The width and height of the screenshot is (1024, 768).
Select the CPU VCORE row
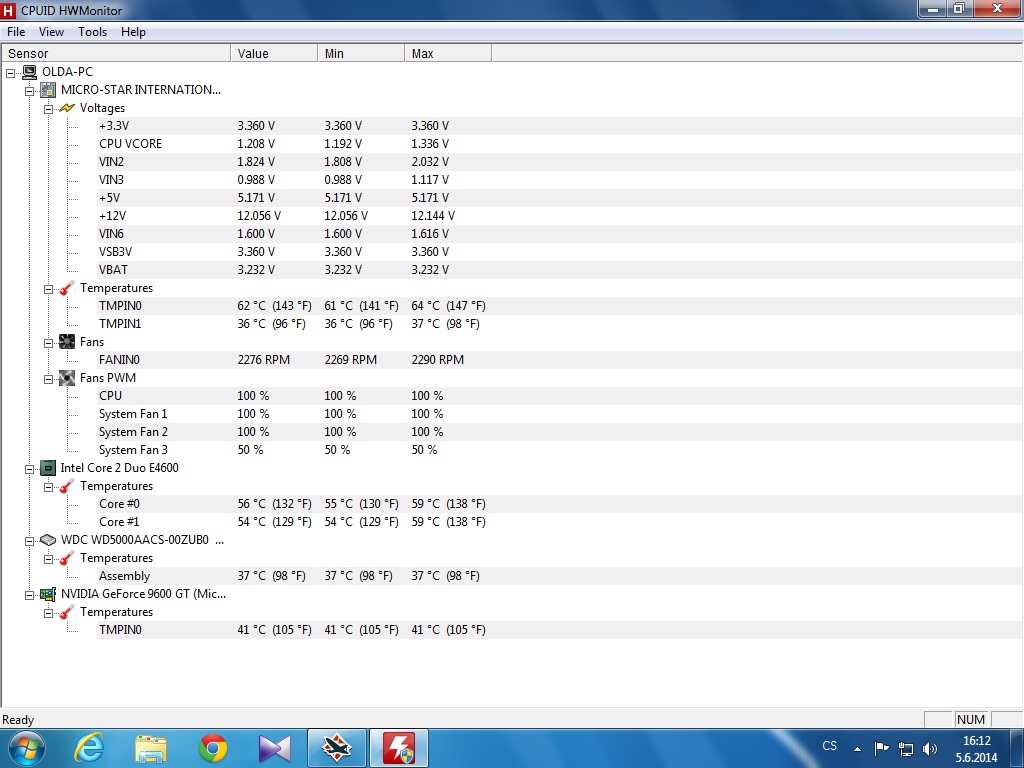[560, 144]
